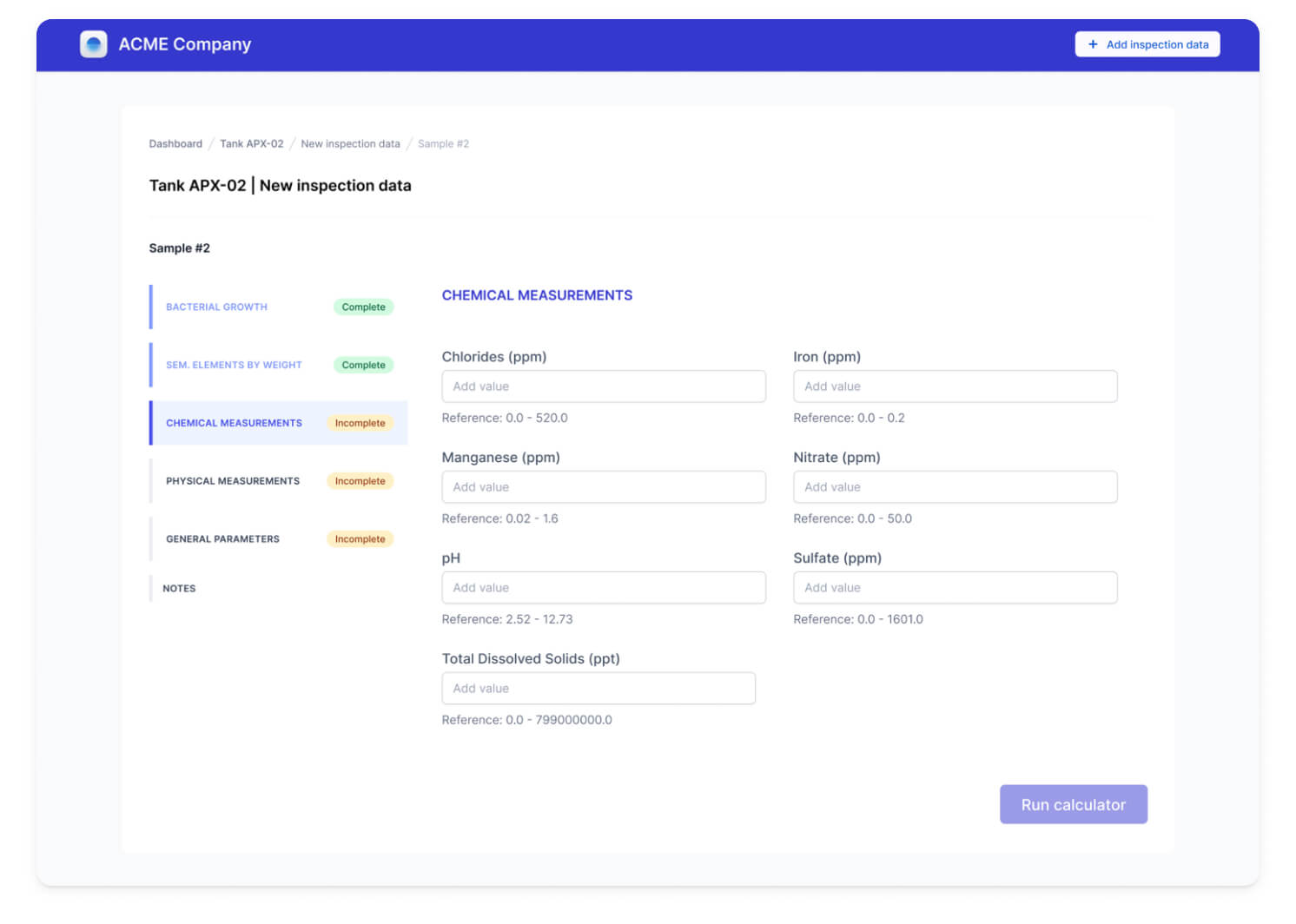Click the Tank APX-02 New inspection data title

point(280,186)
